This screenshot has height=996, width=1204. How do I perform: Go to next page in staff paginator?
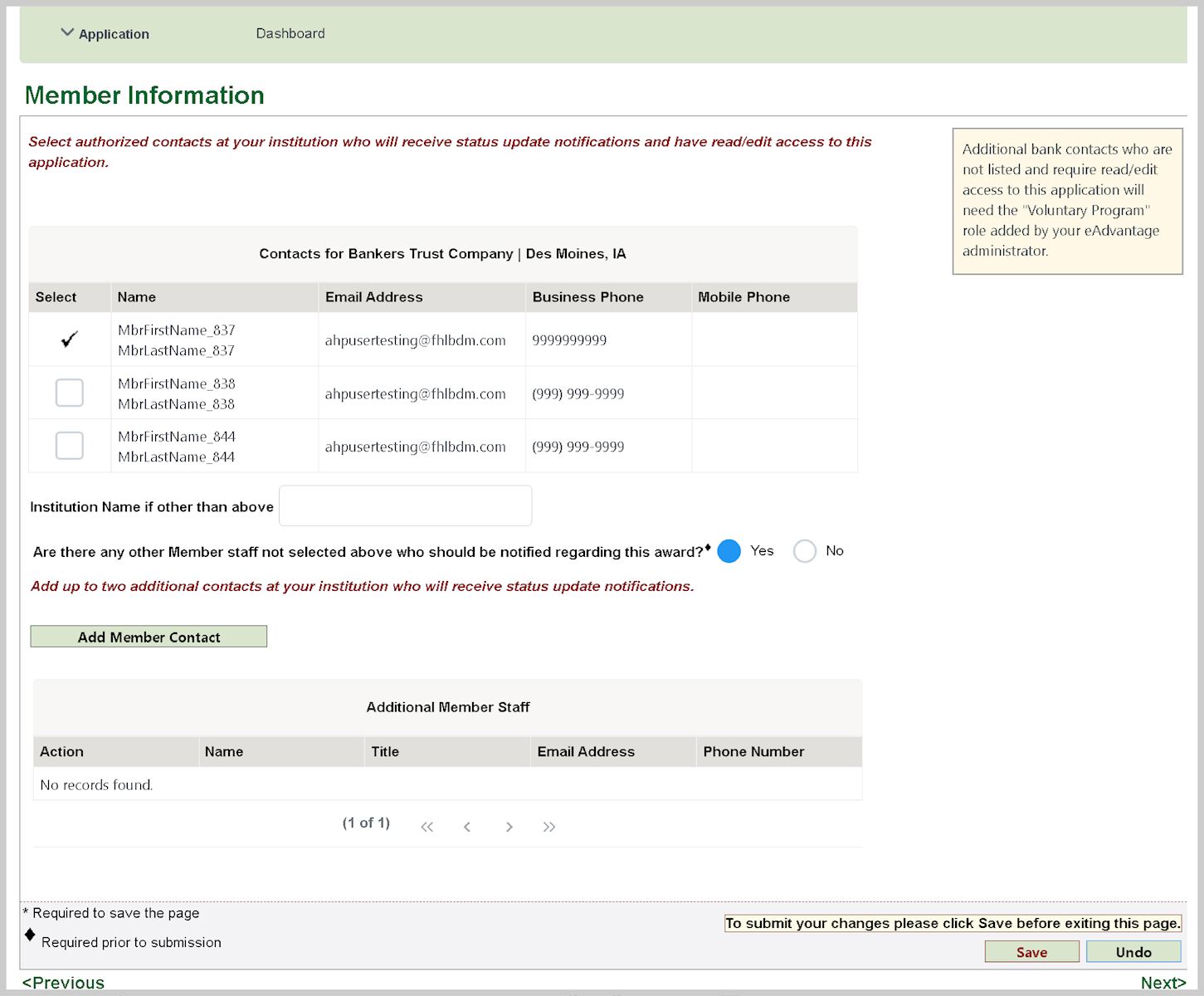[x=509, y=827]
